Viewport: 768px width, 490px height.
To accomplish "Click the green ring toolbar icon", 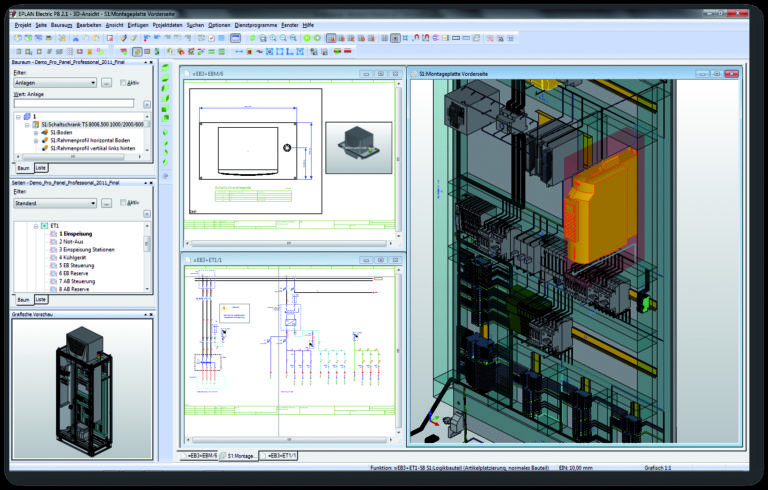I will [x=317, y=38].
